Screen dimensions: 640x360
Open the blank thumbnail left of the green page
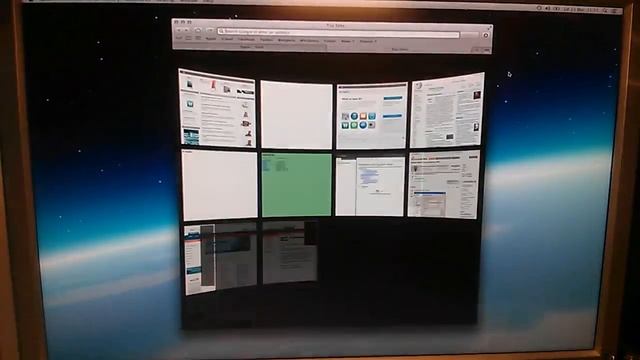click(x=220, y=185)
